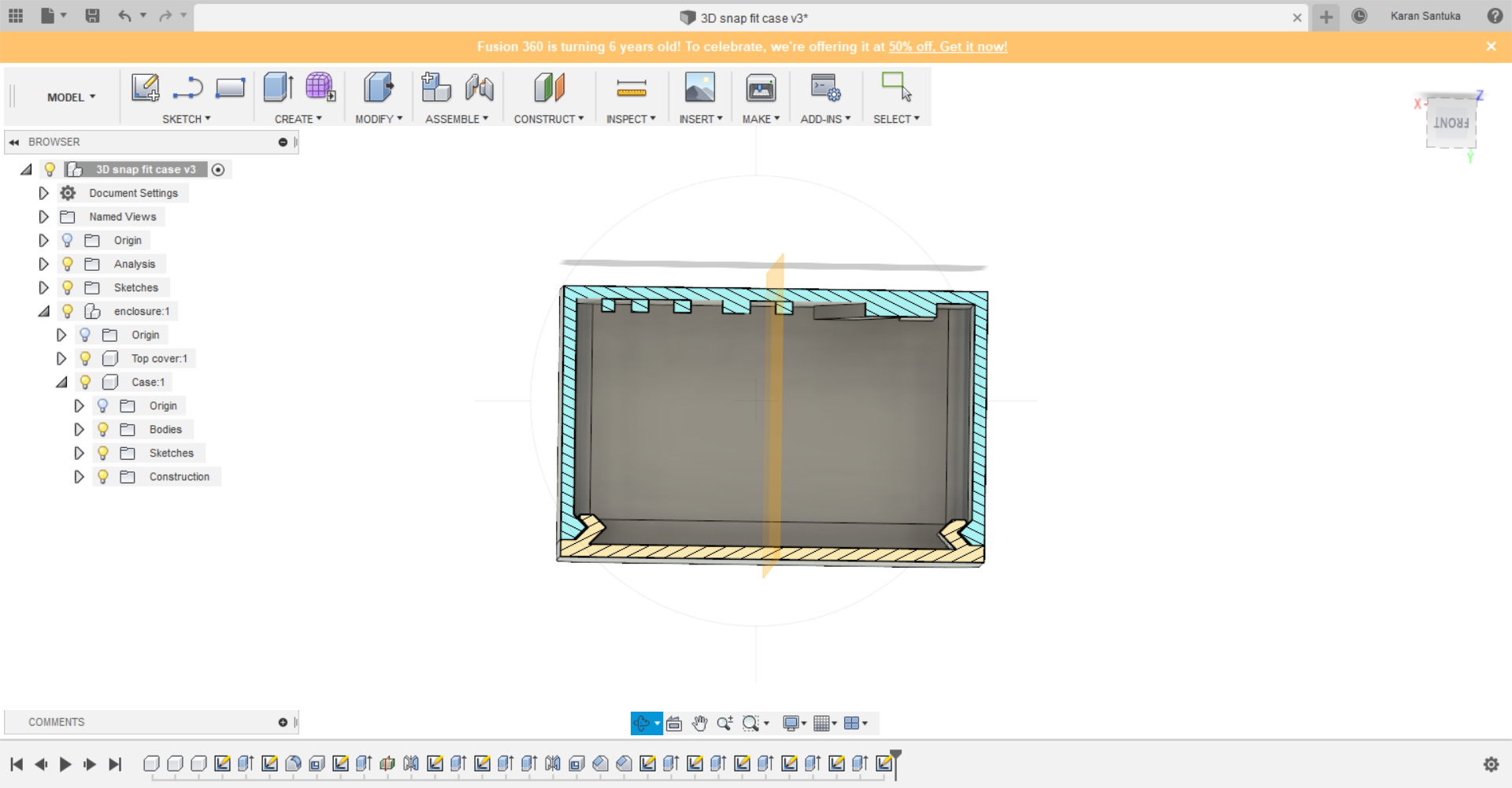Image resolution: width=1512 pixels, height=788 pixels.
Task: Click the Measure inspect icon
Action: point(632,87)
